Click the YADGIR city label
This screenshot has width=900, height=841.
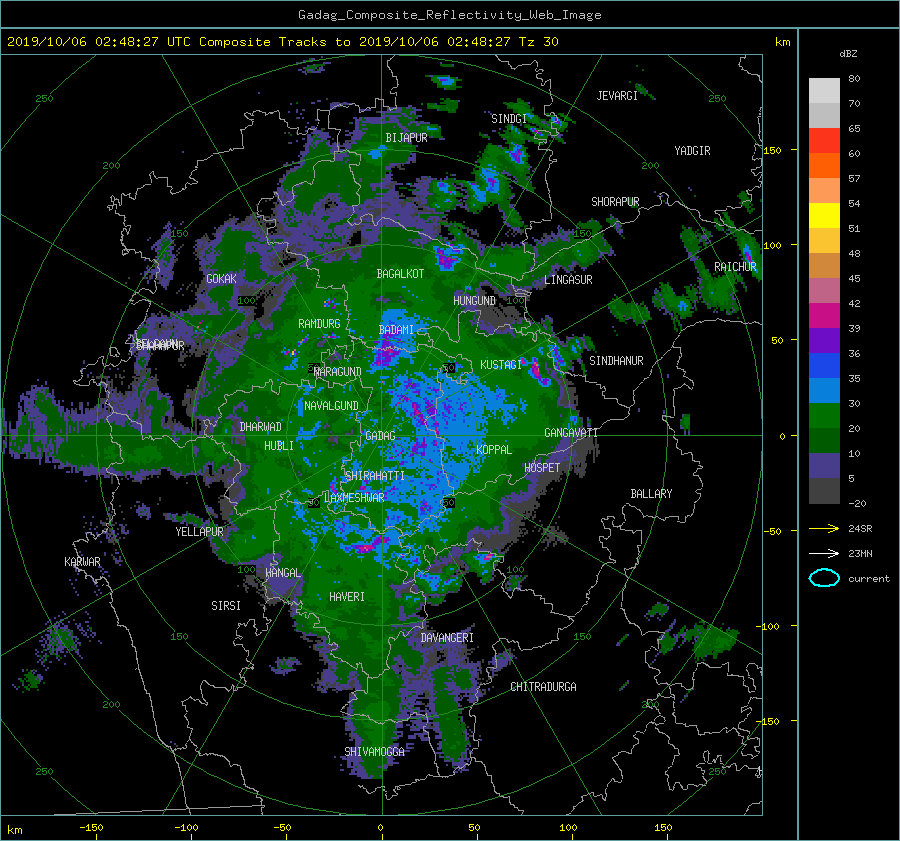tap(692, 151)
